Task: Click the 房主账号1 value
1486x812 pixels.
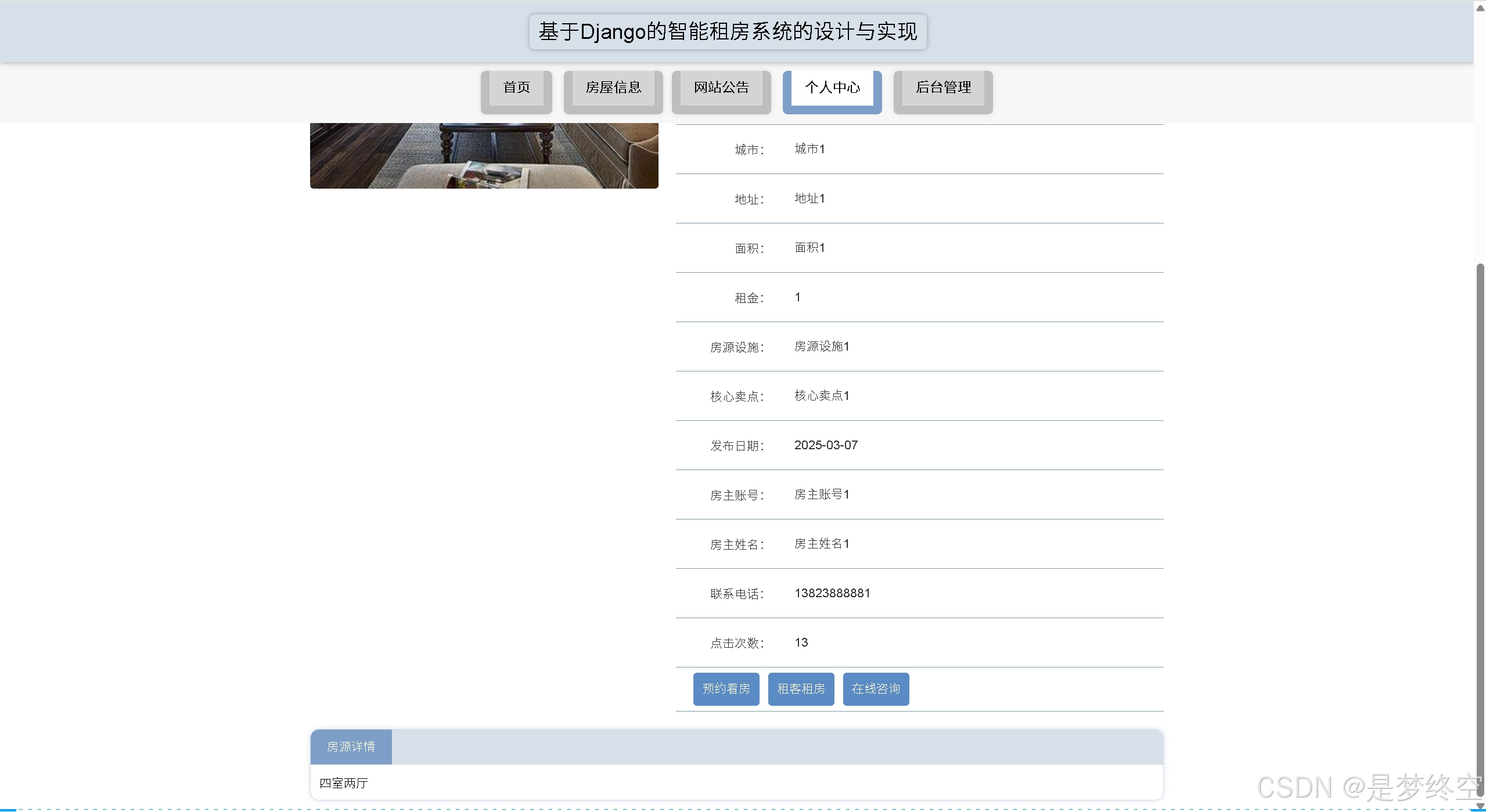Action: pyautogui.click(x=822, y=495)
